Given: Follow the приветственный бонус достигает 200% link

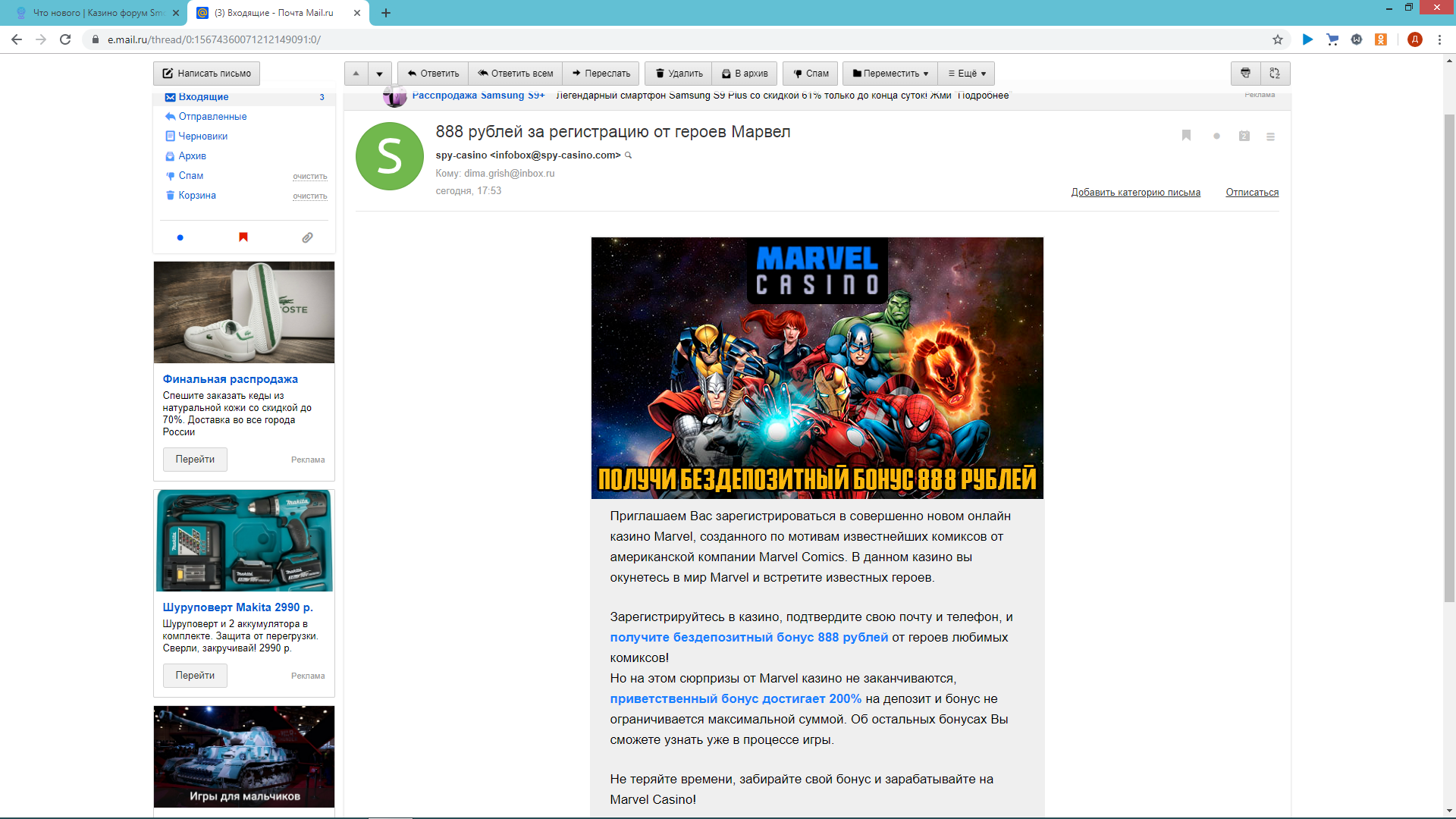Looking at the screenshot, I should [x=736, y=699].
